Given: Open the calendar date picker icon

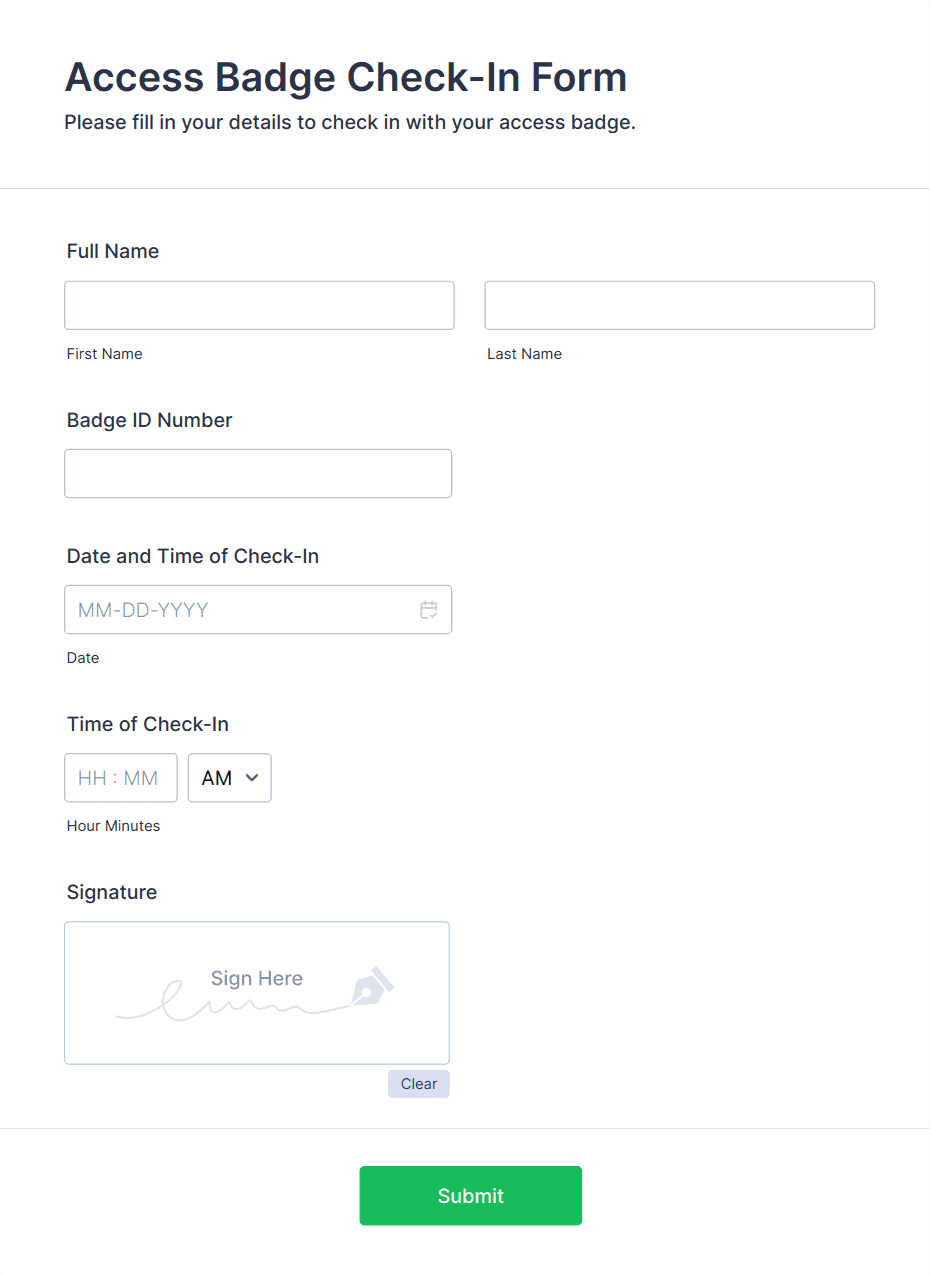Looking at the screenshot, I should click(429, 610).
